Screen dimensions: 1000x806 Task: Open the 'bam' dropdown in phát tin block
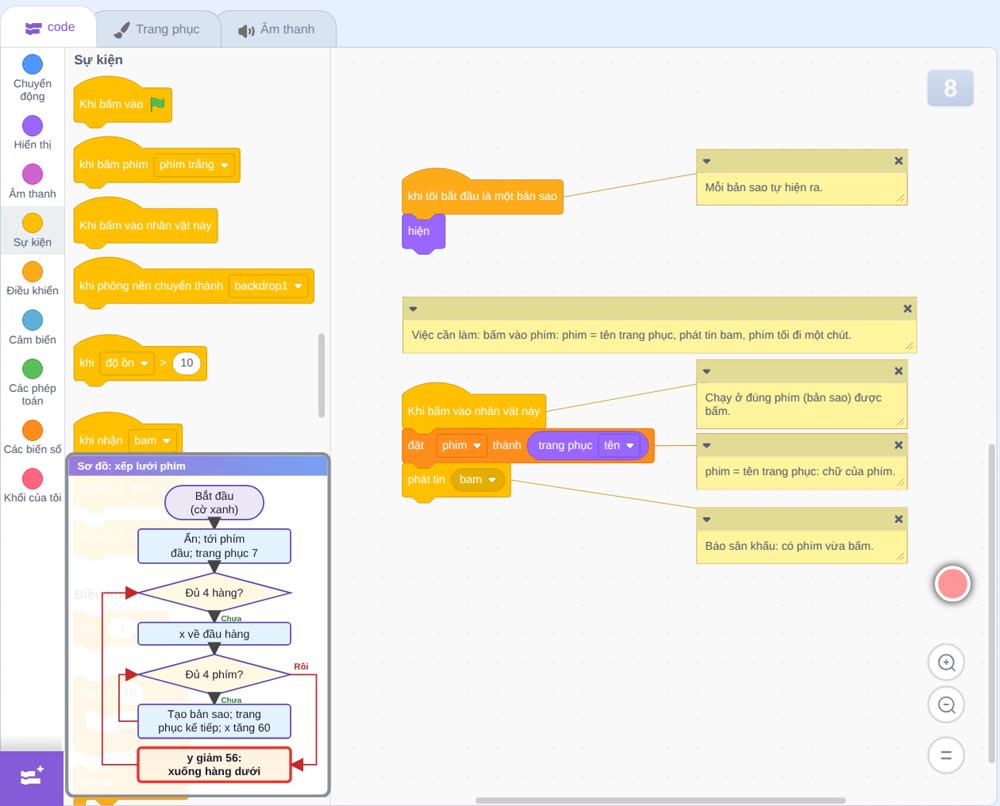[478, 480]
